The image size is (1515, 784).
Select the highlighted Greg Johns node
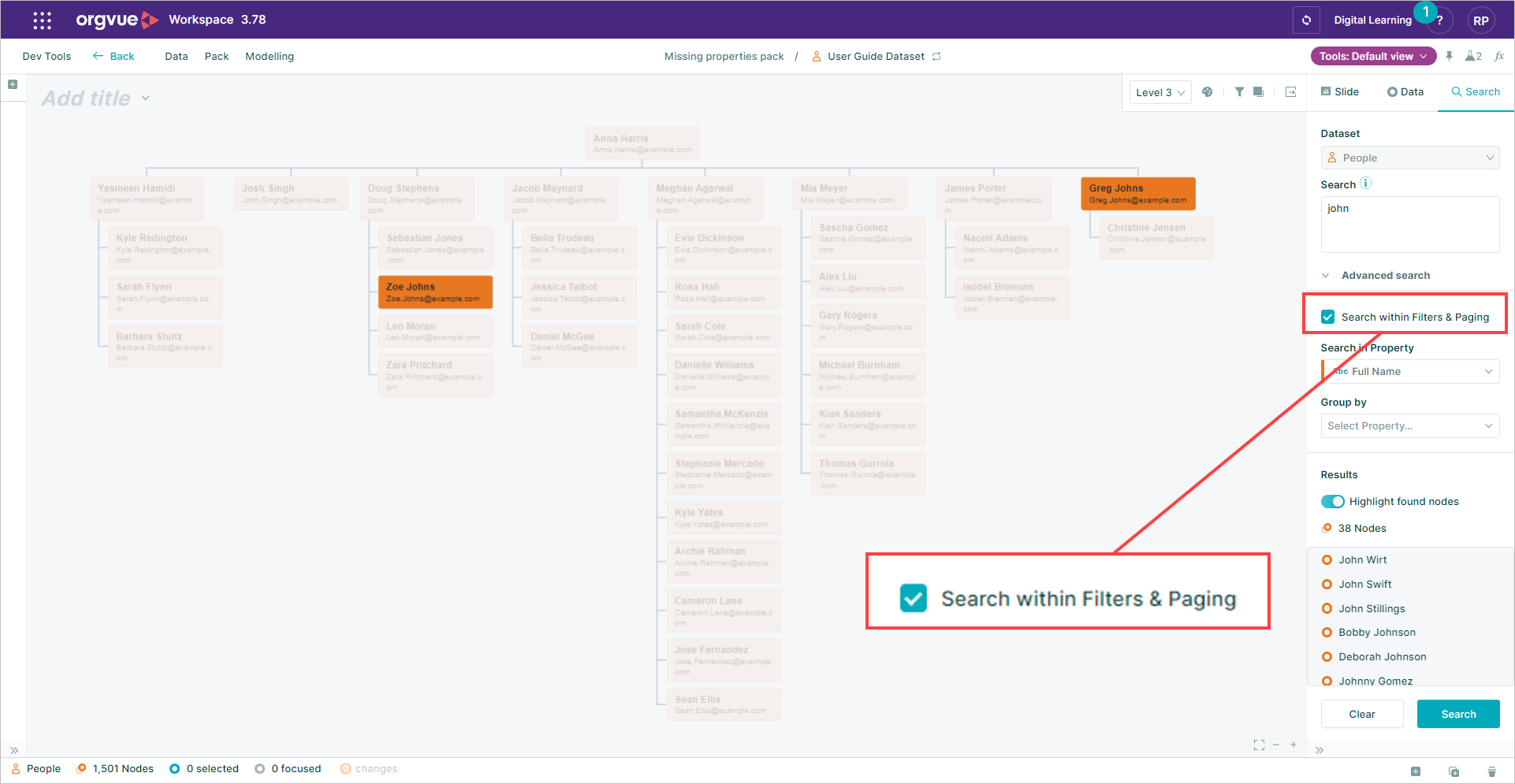[x=1138, y=194]
